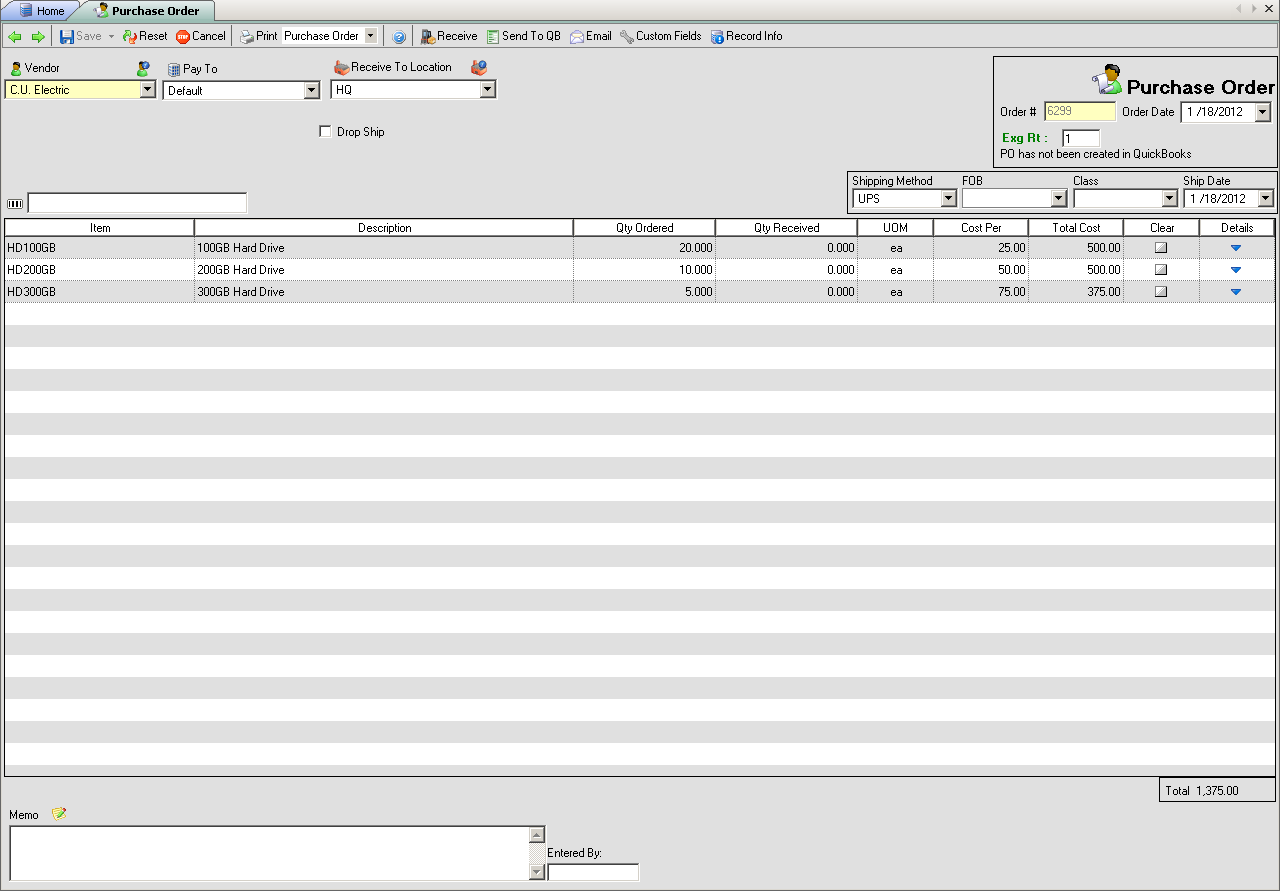Image resolution: width=1280 pixels, height=891 pixels.
Task: Toggle Clear checkbox for HD300GB row
Action: 1161,292
